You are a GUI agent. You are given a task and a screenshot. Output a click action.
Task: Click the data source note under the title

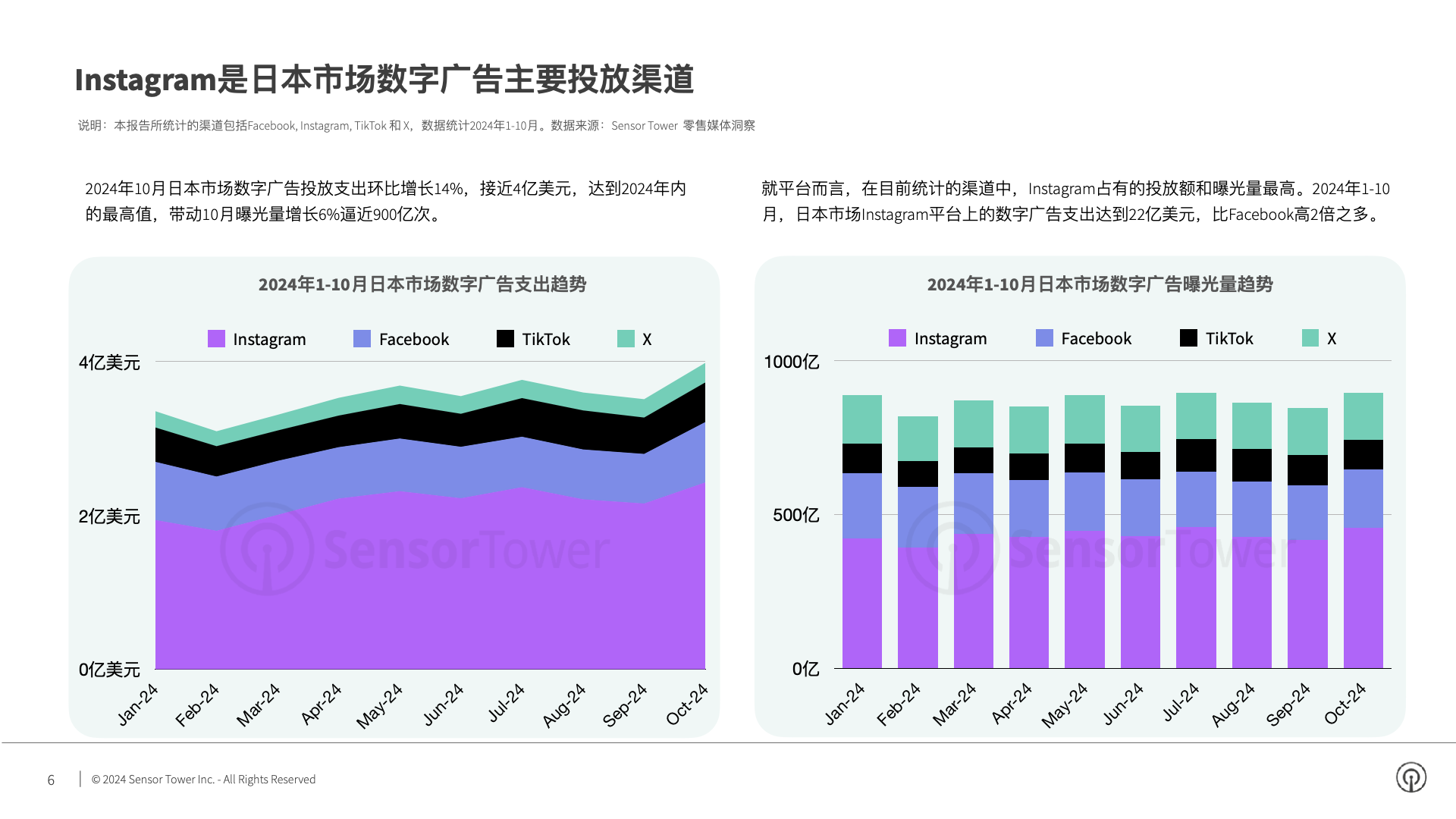tap(416, 126)
